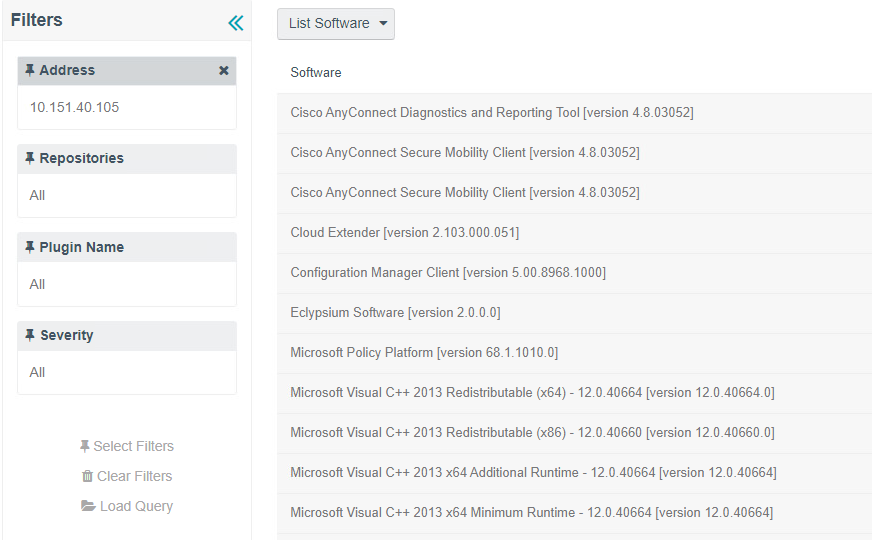Select Visual C++ 2013 x64 Additional Runtime row
This screenshot has width=872, height=540.
(x=574, y=473)
